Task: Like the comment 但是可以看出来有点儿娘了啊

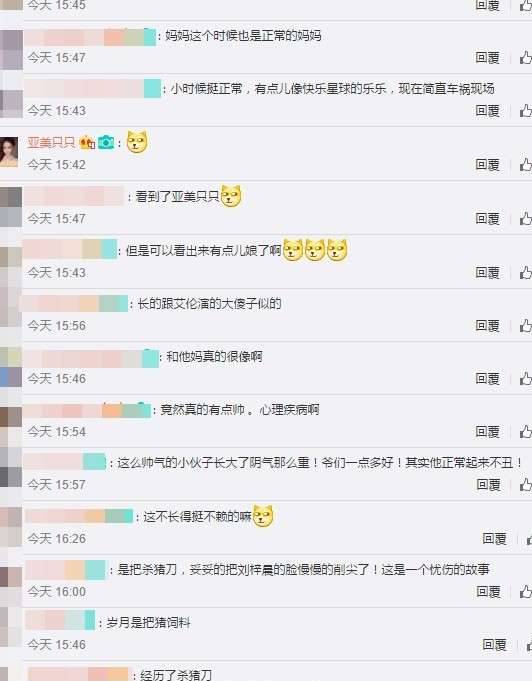Action: click(x=526, y=273)
